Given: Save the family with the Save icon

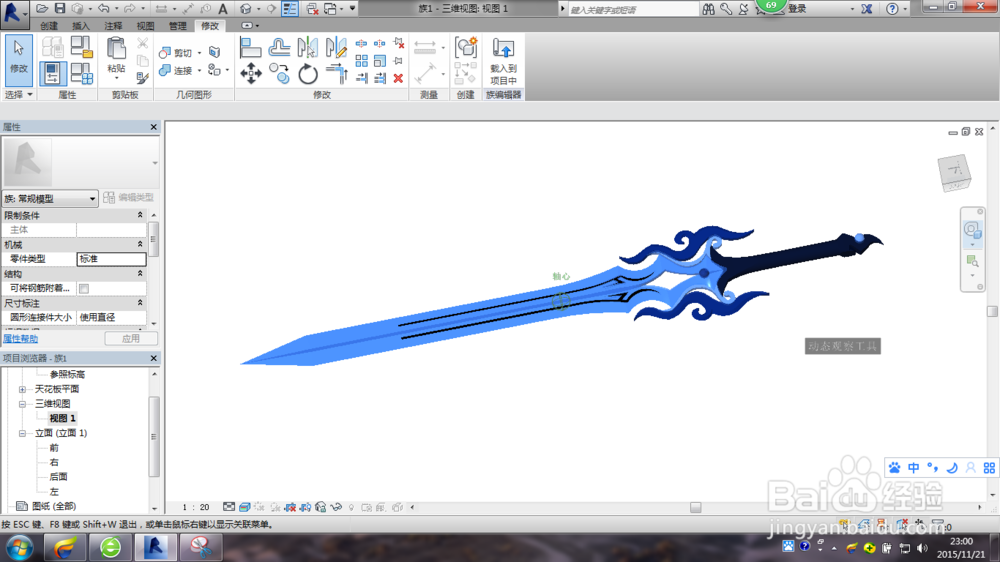Looking at the screenshot, I should [x=59, y=8].
